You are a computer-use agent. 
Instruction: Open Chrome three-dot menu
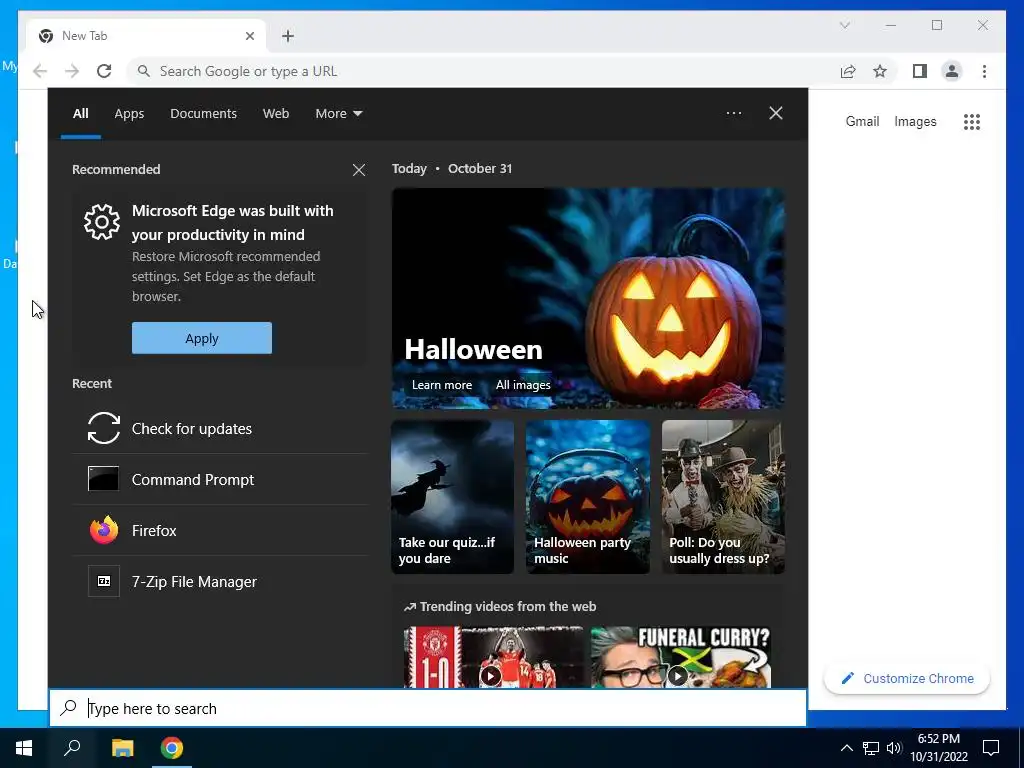(984, 71)
